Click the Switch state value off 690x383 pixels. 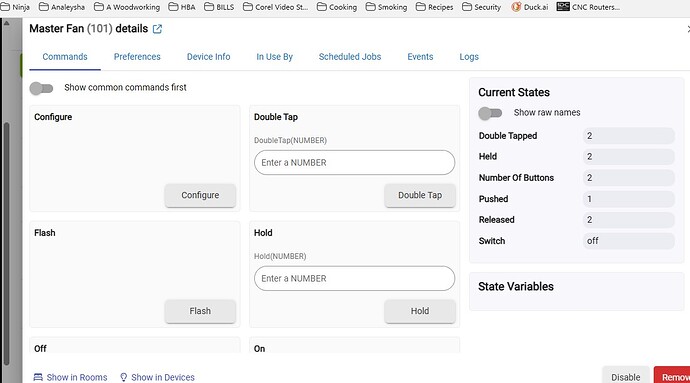(628, 241)
